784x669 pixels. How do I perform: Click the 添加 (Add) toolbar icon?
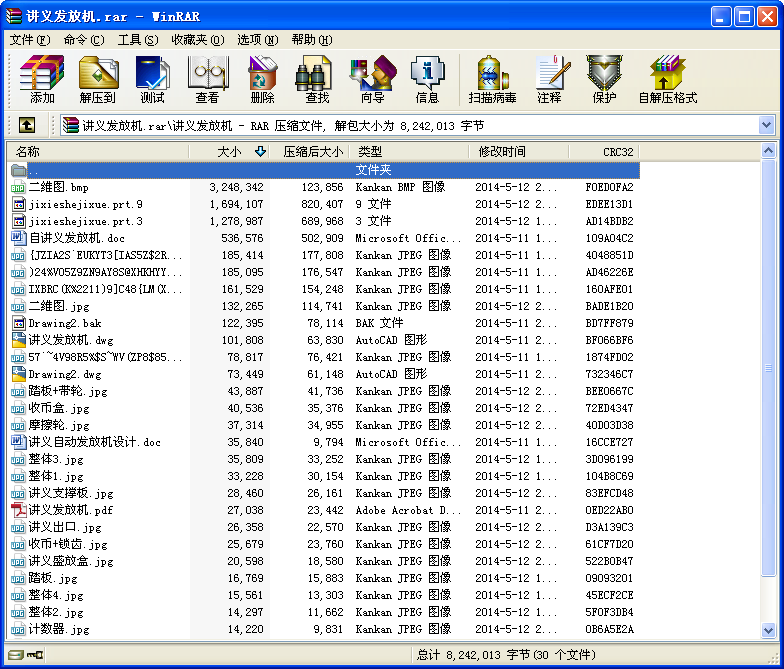[42, 79]
